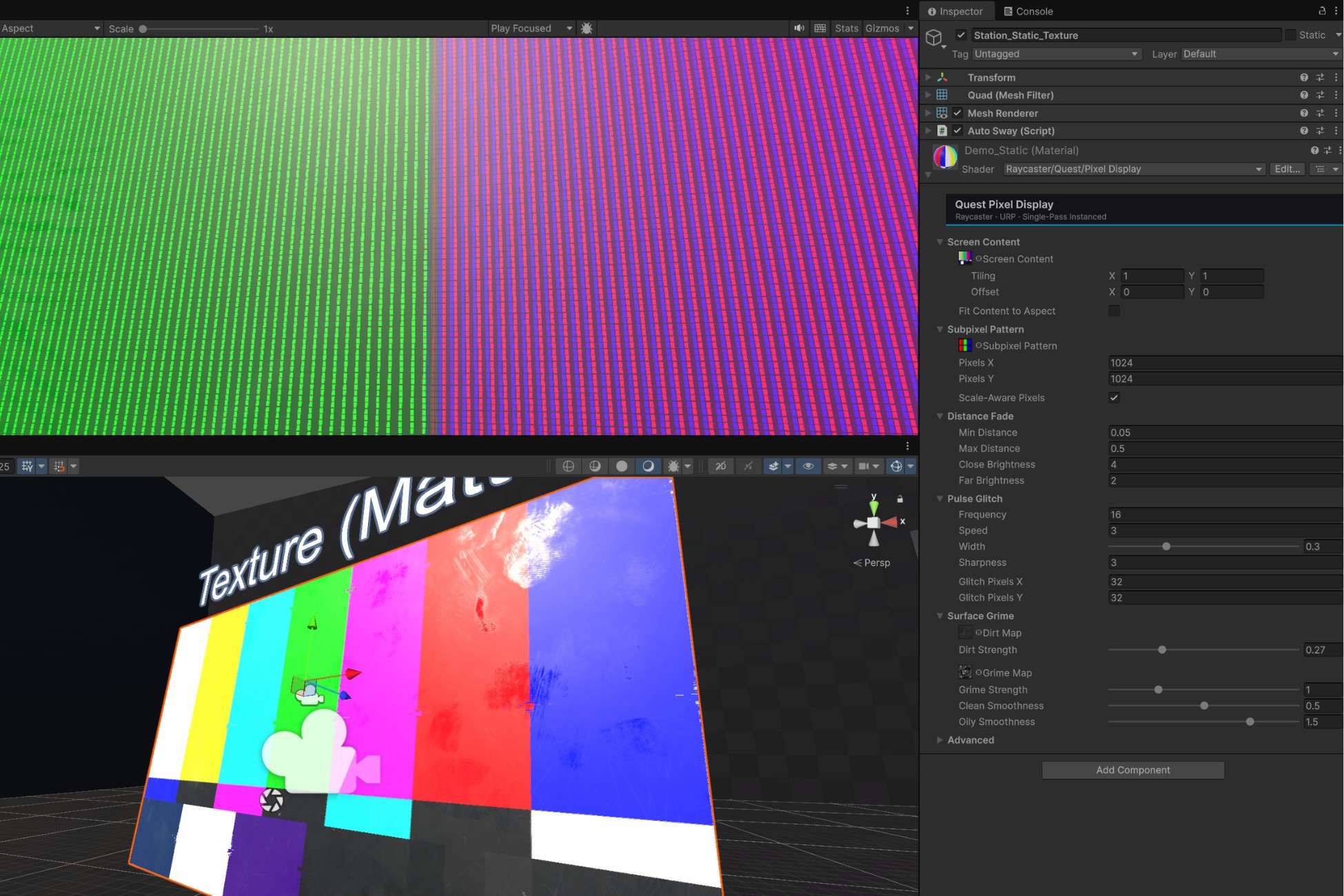Toggle scene visibility eye icon in toolbar

[x=808, y=467]
